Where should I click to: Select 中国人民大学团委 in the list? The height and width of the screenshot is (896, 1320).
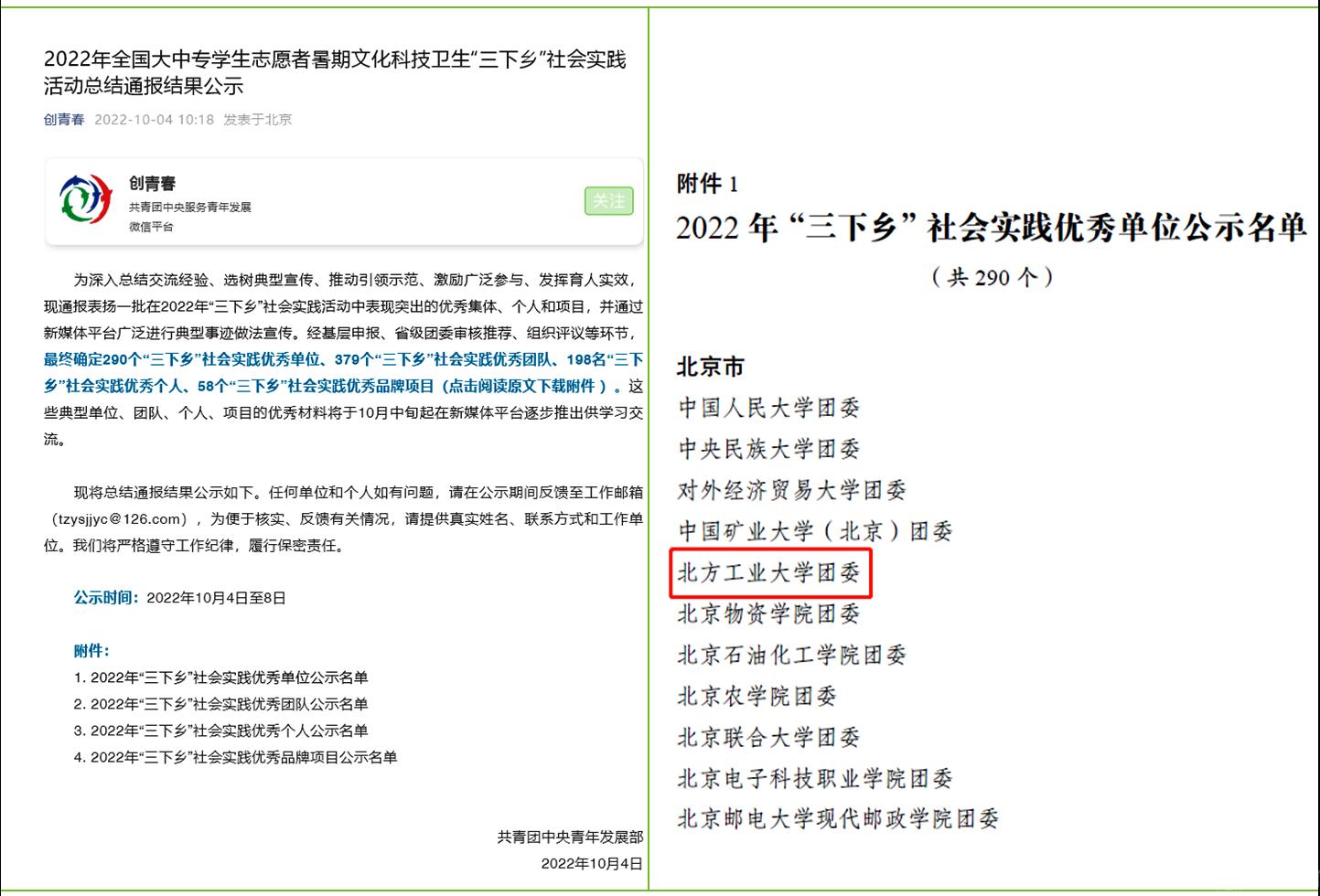point(769,408)
